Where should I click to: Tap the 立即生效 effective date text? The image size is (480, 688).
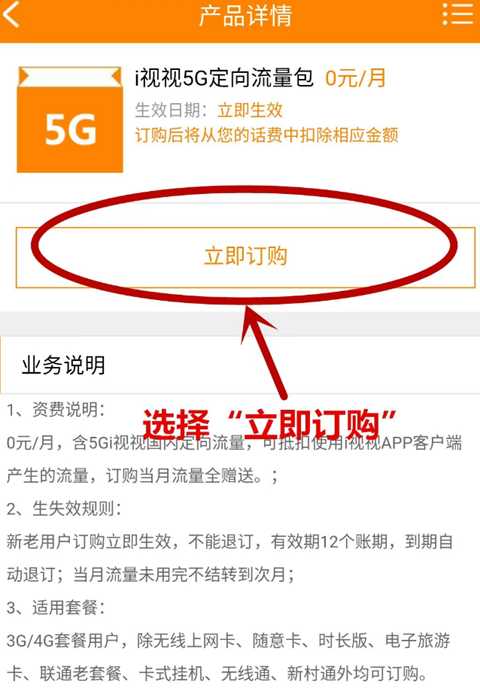click(250, 110)
